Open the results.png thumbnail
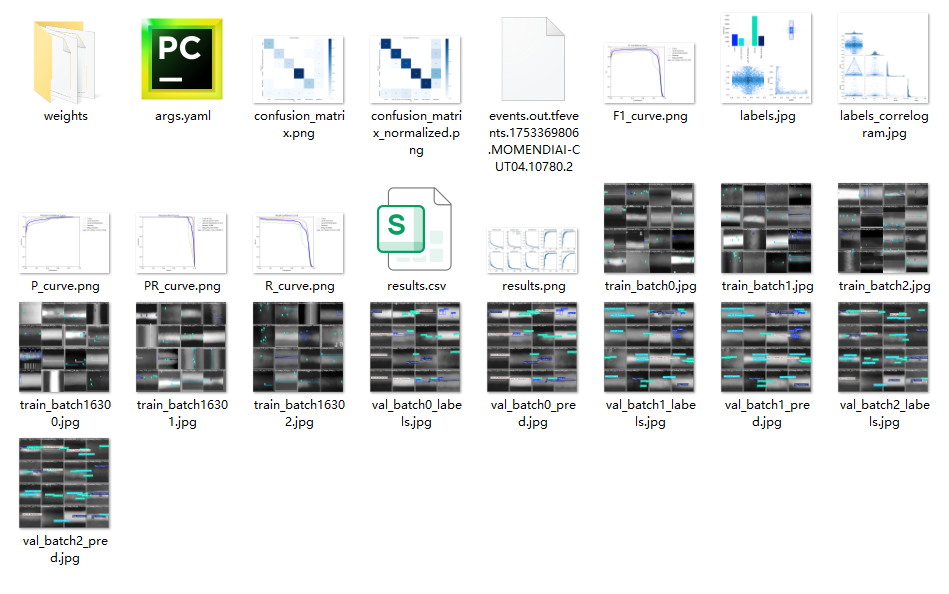 (x=533, y=250)
